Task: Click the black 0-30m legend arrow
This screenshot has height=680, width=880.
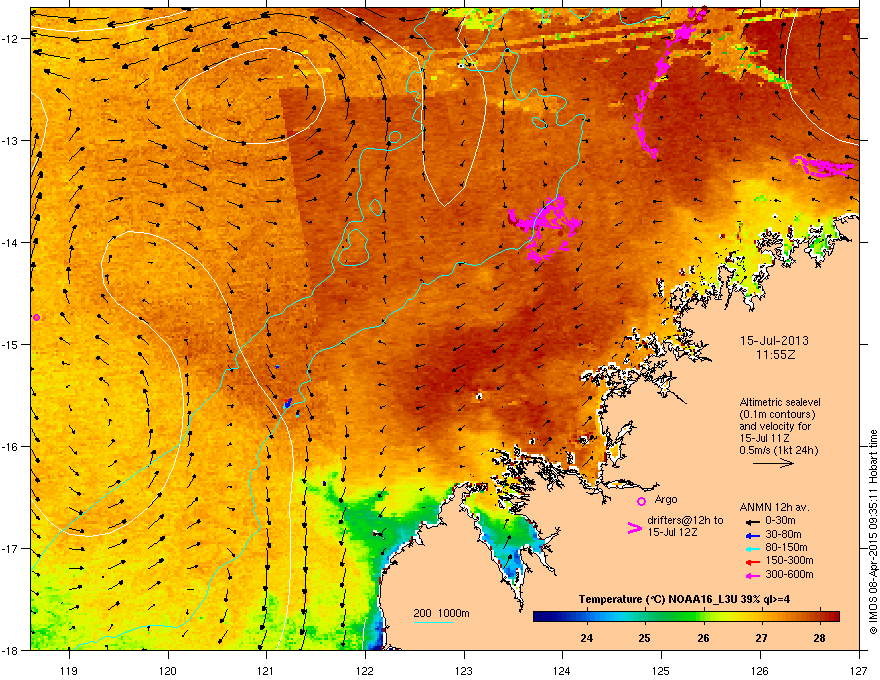Action: (x=751, y=521)
